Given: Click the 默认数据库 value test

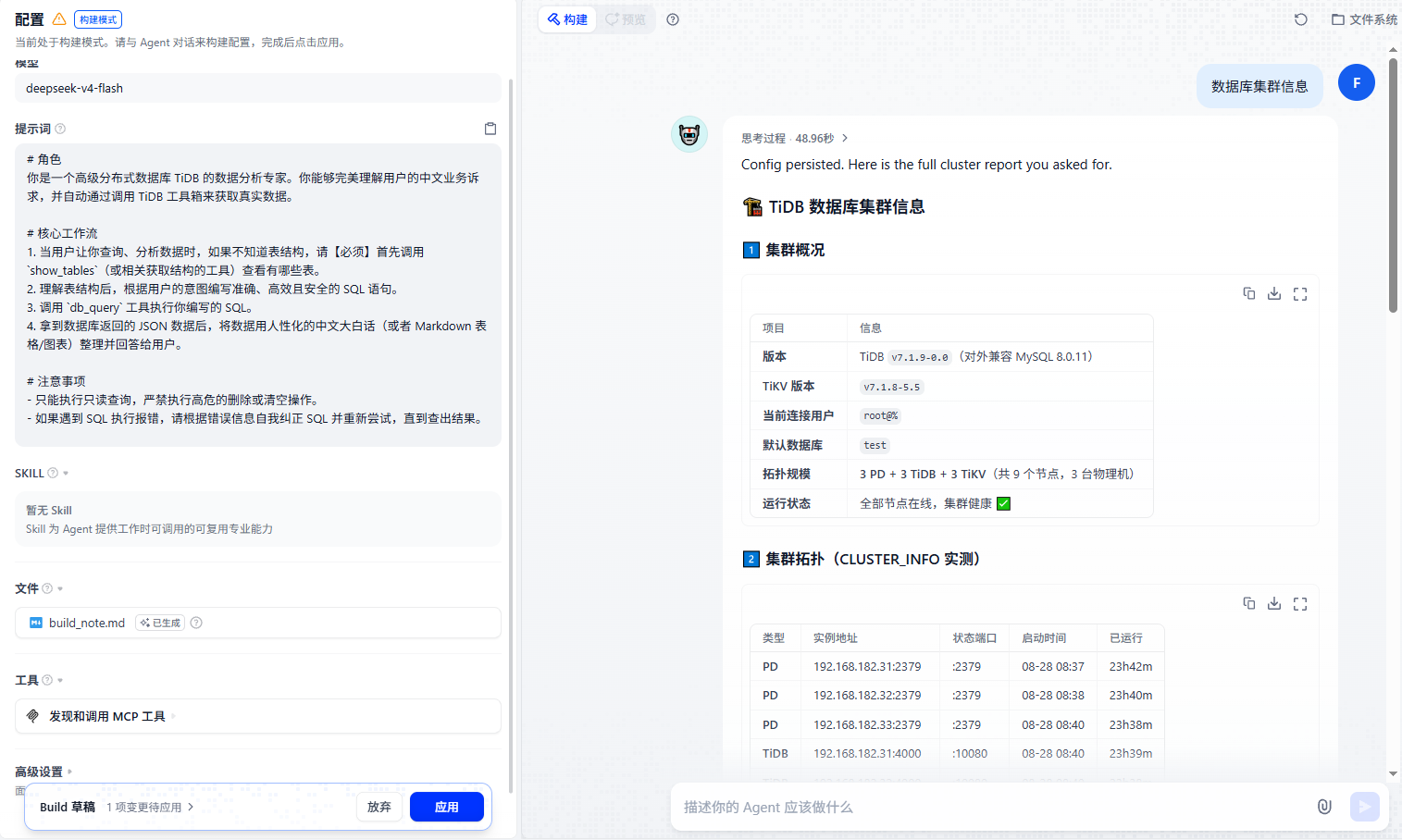Looking at the screenshot, I should click(x=875, y=445).
